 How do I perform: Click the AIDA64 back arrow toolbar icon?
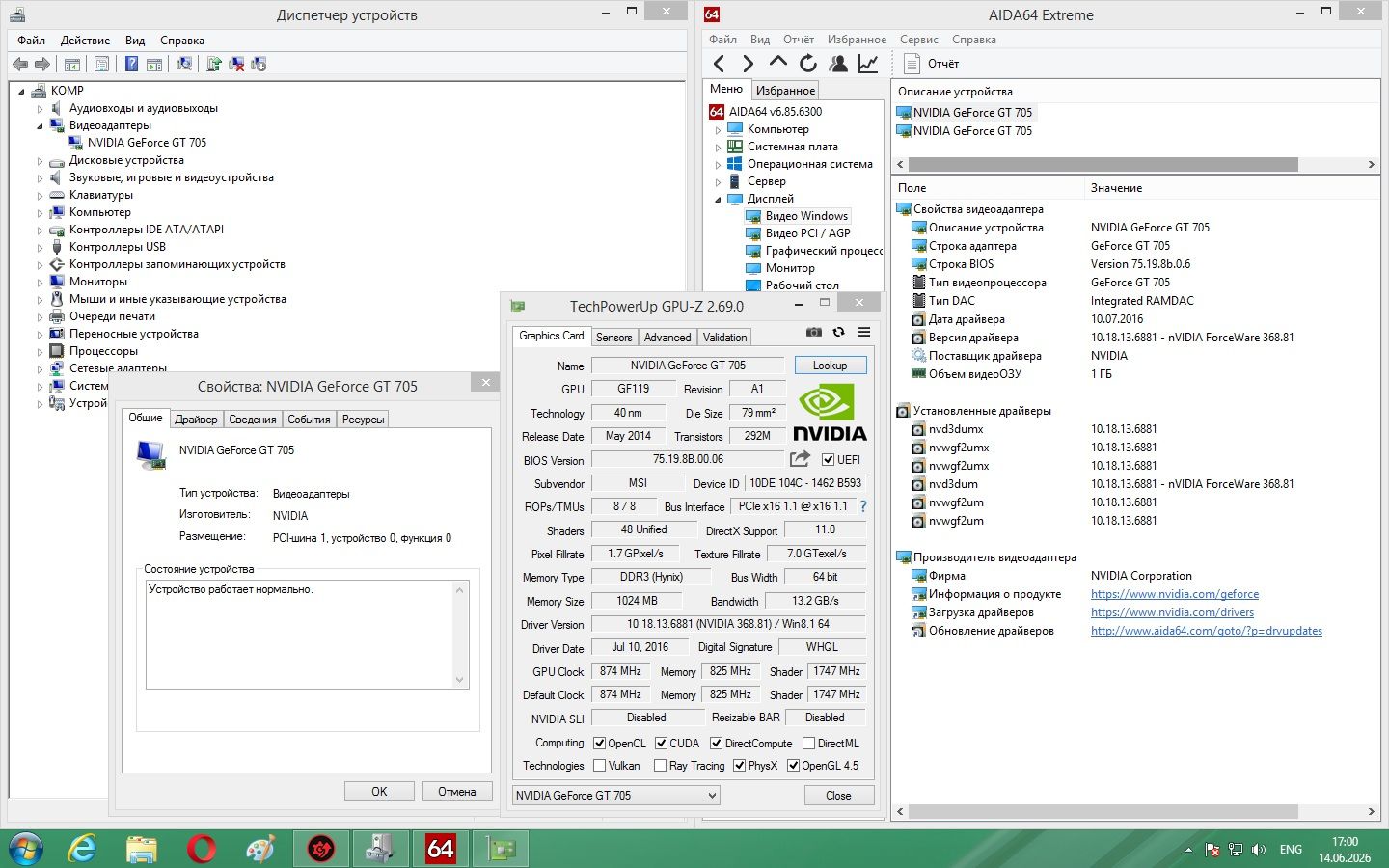(x=720, y=64)
